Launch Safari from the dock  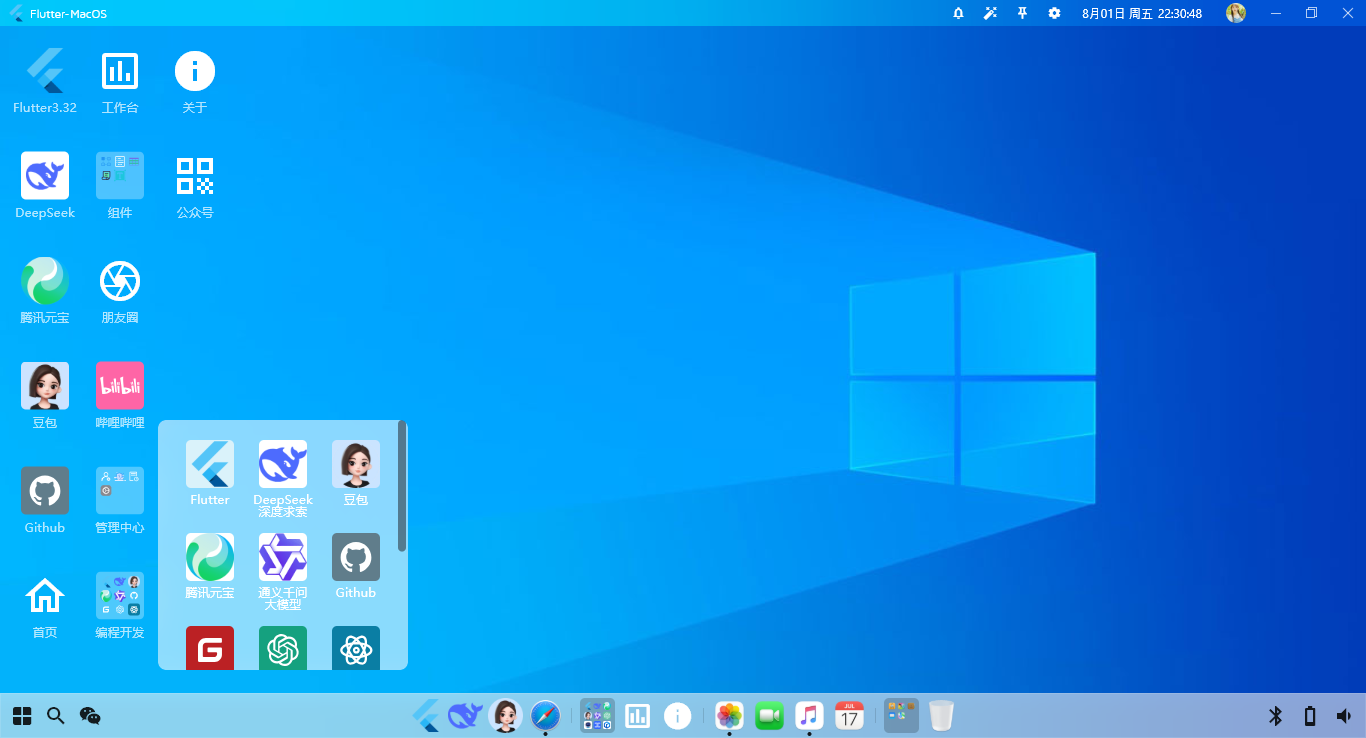pos(545,716)
